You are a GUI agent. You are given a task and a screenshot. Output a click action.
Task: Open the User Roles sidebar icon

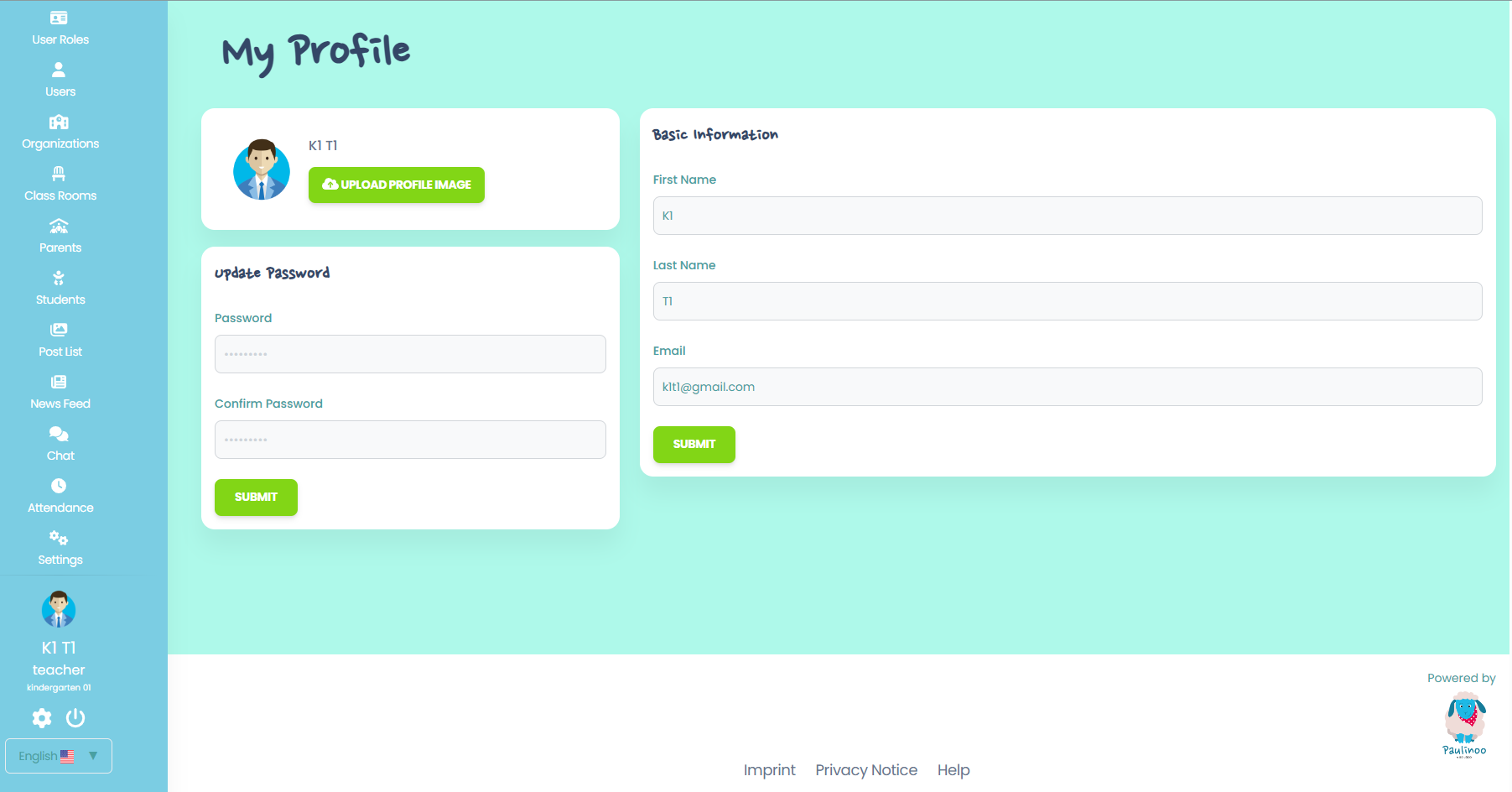[59, 18]
